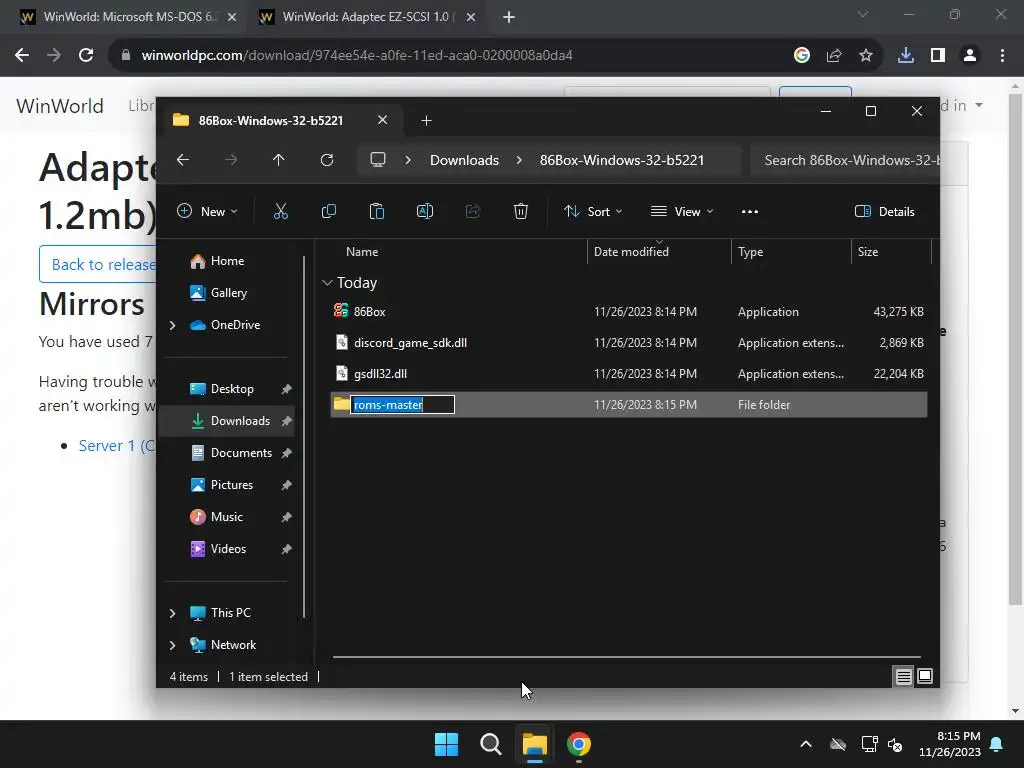Image resolution: width=1024 pixels, height=768 pixels.
Task: Click the Rename icon in Explorer toolbar
Action: (424, 211)
